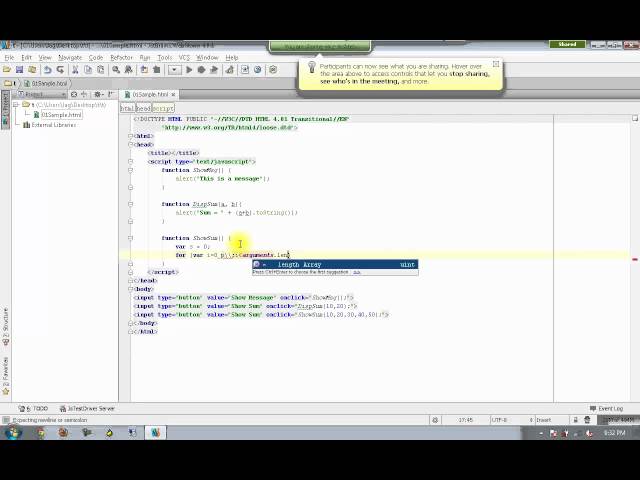640x480 pixels.
Task: Show hidden tray icons arrow in taskbar
Action: 541,433
